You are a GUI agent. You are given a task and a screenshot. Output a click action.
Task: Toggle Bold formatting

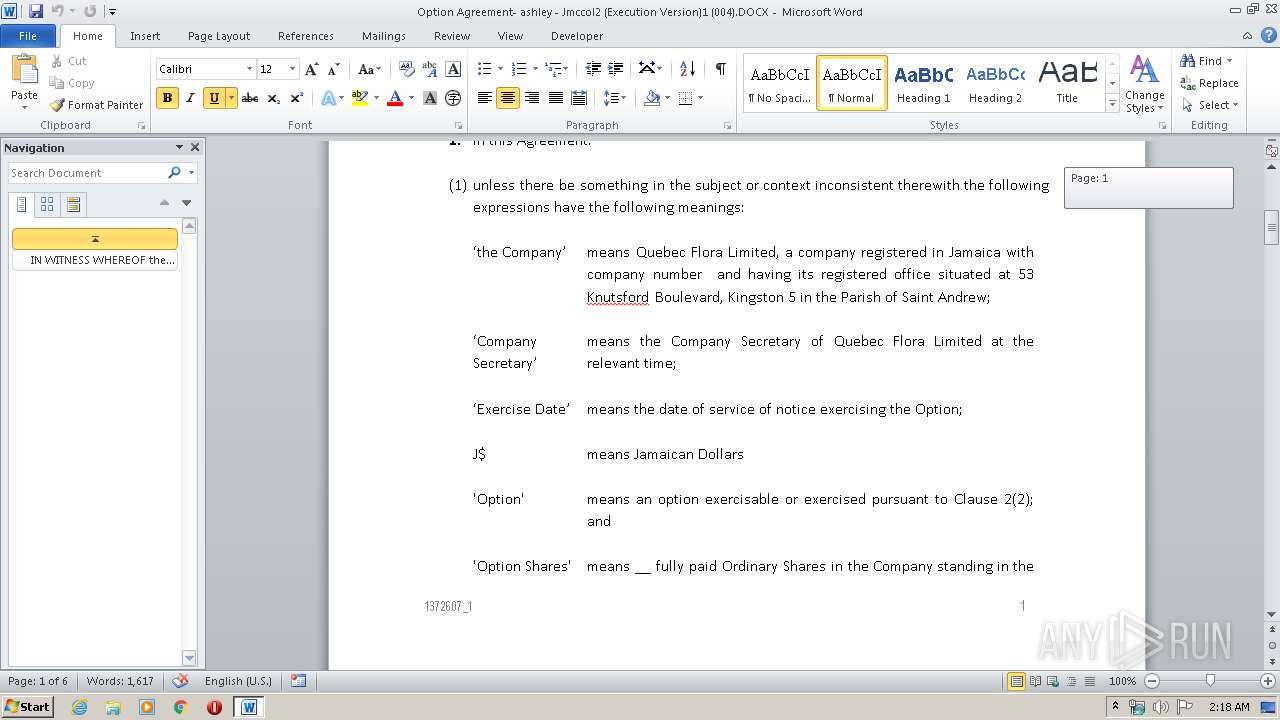(x=167, y=98)
